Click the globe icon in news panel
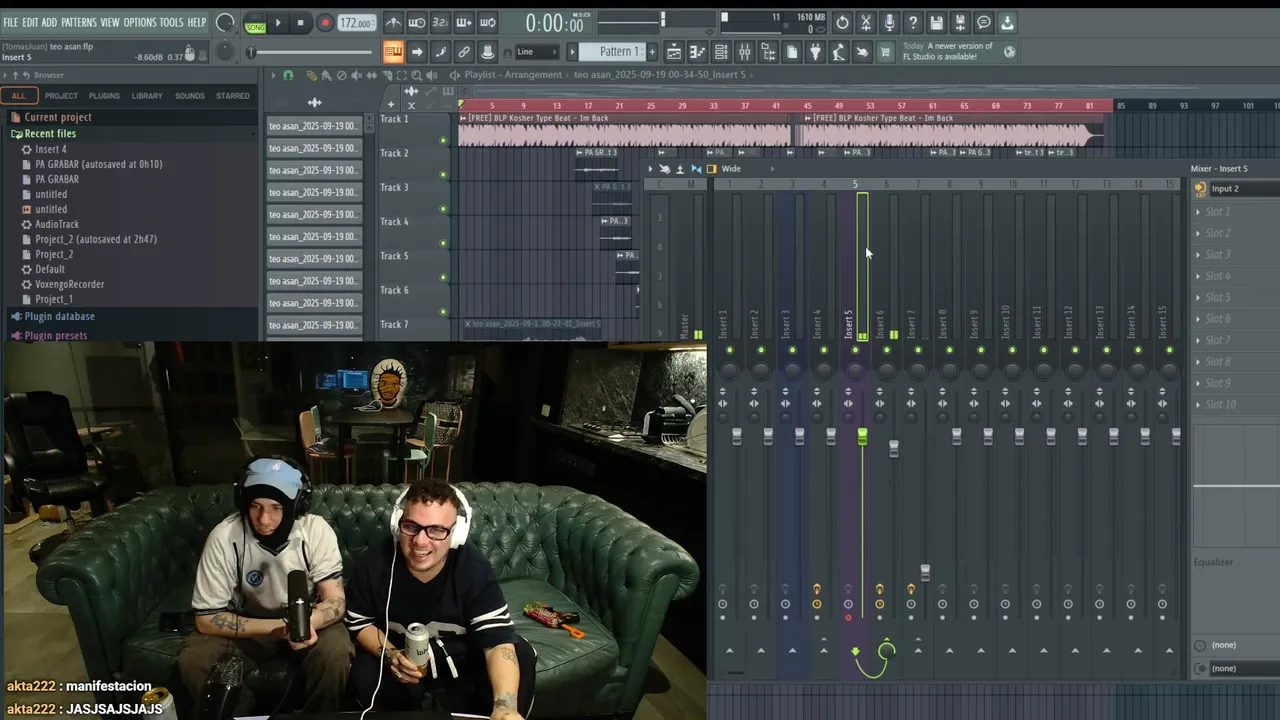Screen dimensions: 1280x720 click(x=1009, y=52)
